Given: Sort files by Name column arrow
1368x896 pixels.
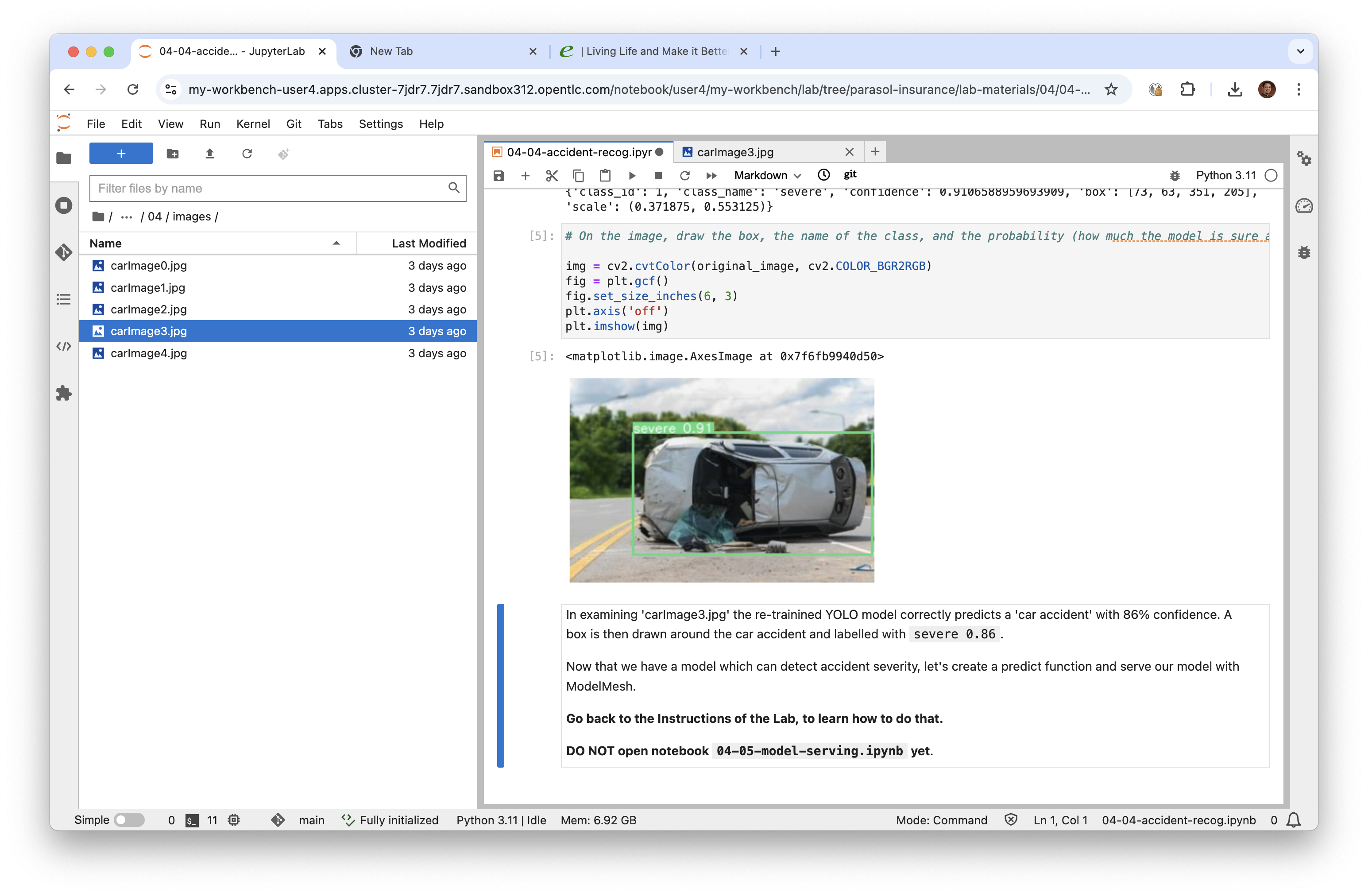Looking at the screenshot, I should tap(336, 243).
